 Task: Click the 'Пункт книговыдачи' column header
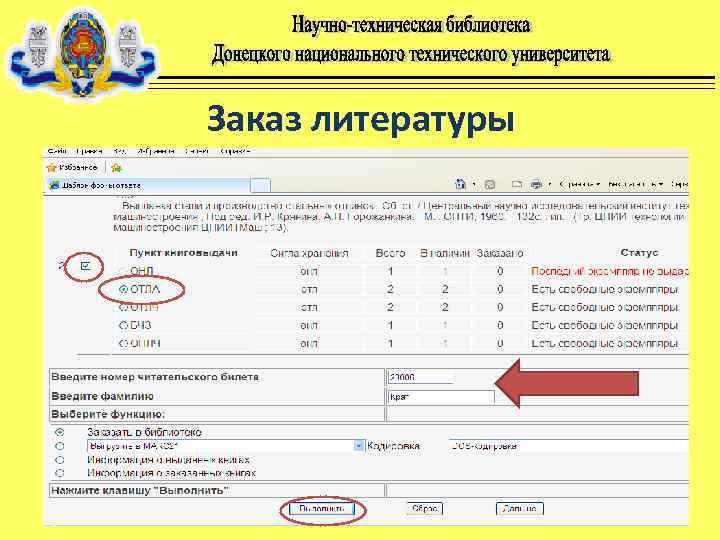coord(183,253)
